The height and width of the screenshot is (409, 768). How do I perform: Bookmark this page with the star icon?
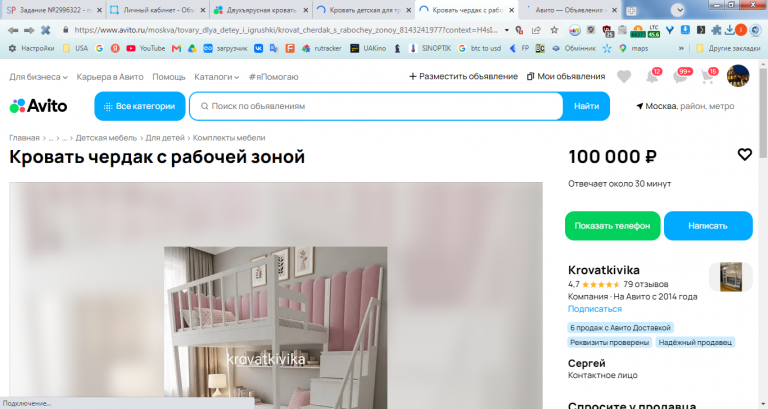click(554, 30)
